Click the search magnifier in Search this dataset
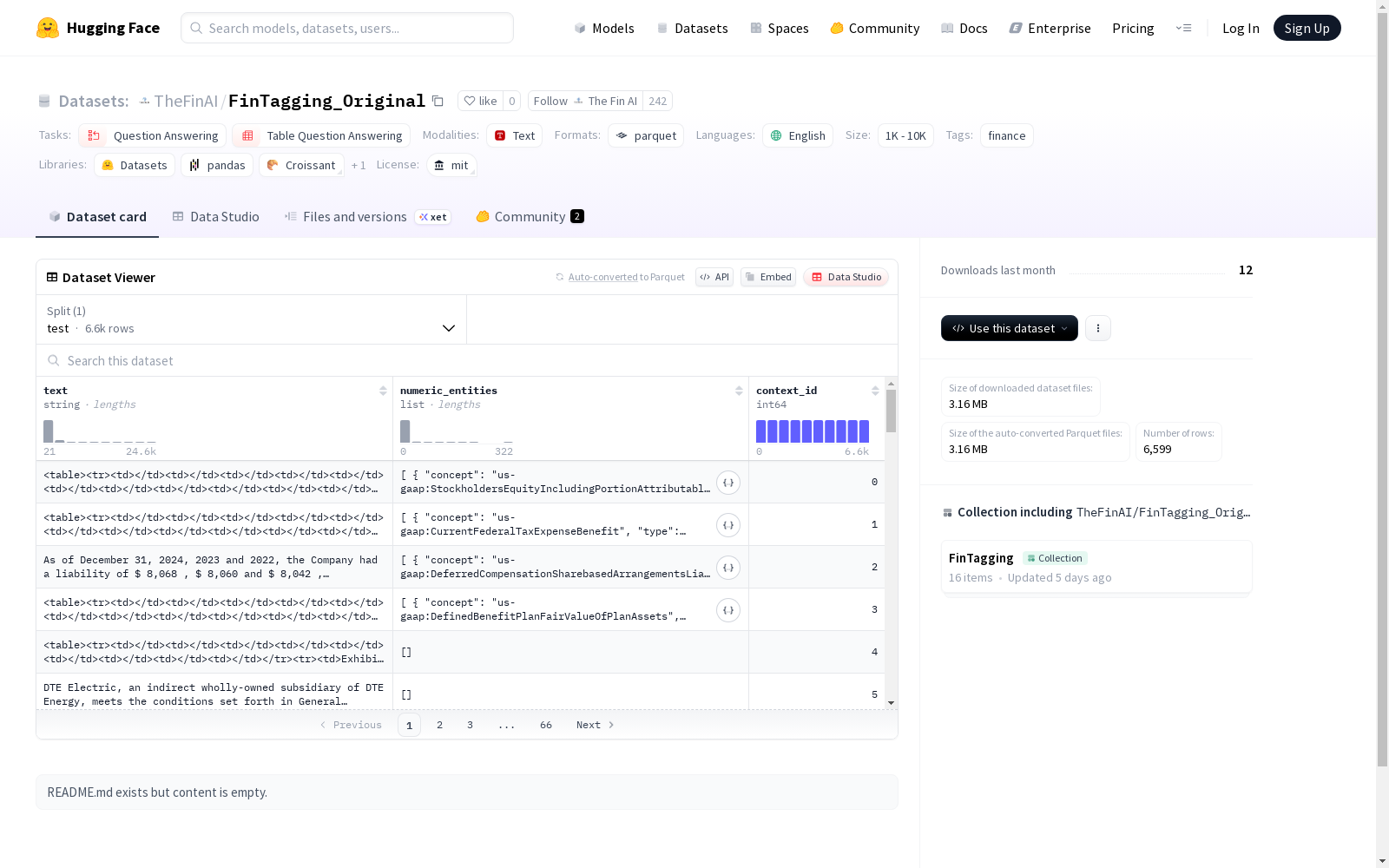Viewport: 1389px width, 868px height. pos(54,360)
